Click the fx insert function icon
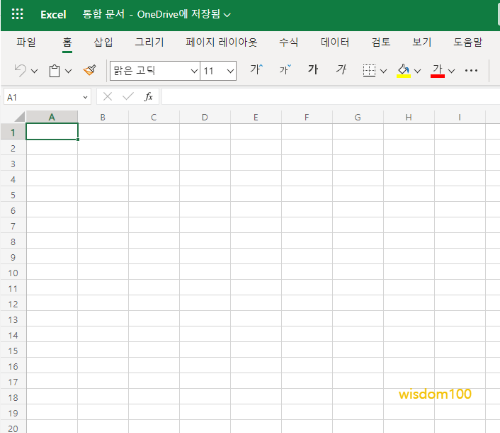 pos(149,97)
